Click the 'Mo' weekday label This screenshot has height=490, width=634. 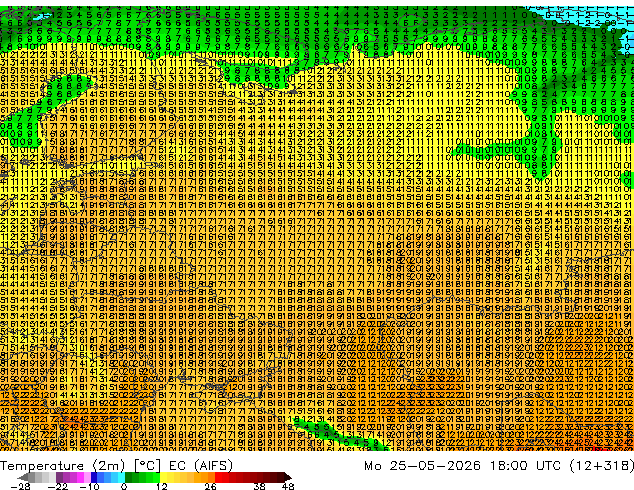372,466
